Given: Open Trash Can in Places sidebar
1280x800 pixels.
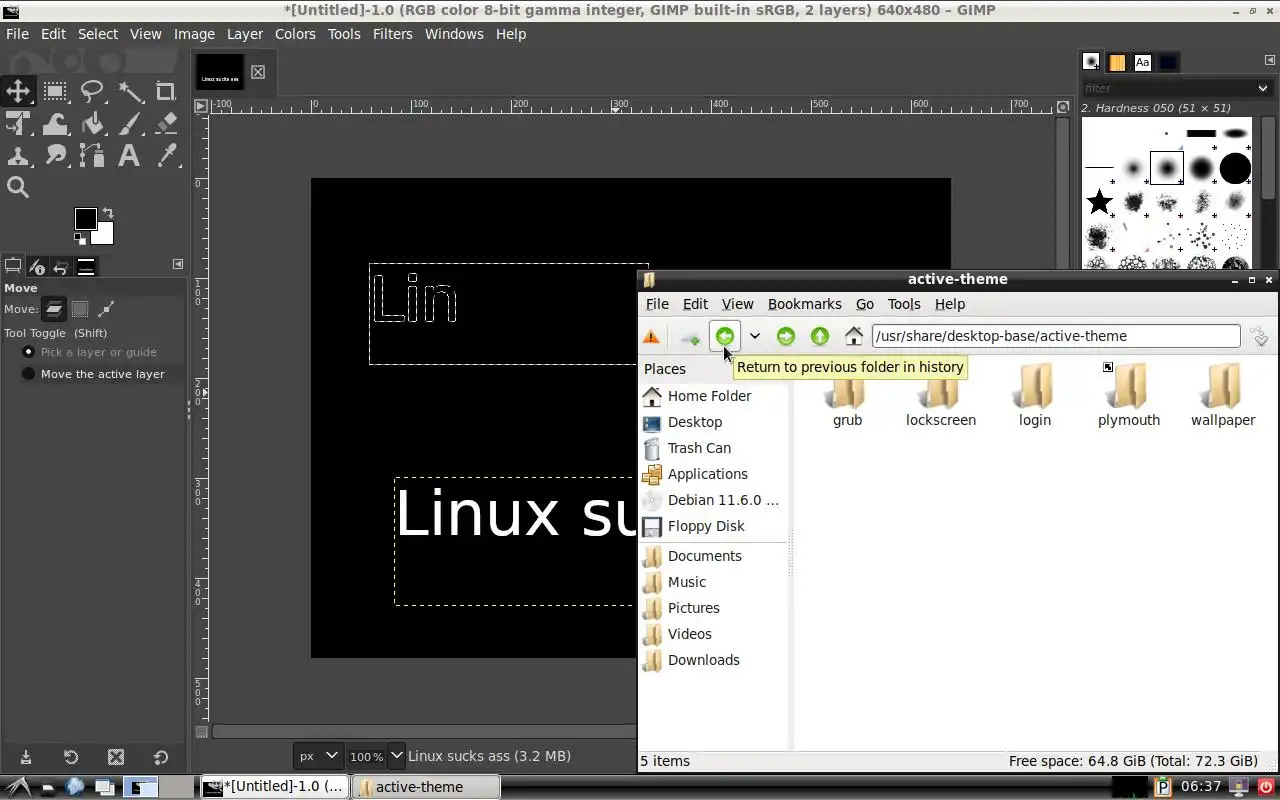Looking at the screenshot, I should pyautogui.click(x=699, y=448).
